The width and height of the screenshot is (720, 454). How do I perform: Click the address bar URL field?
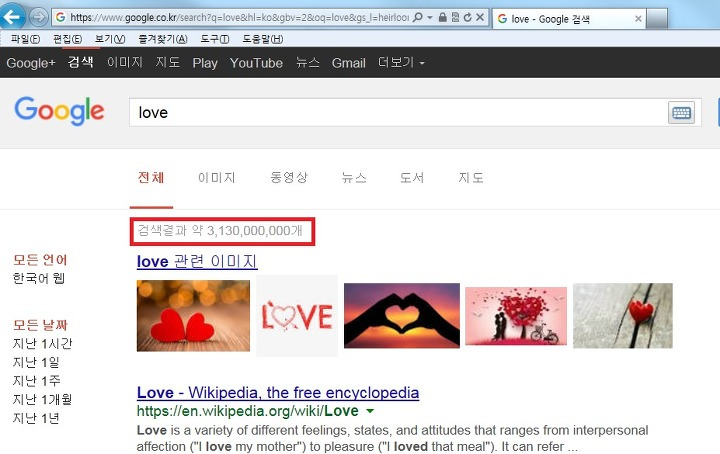[239, 17]
